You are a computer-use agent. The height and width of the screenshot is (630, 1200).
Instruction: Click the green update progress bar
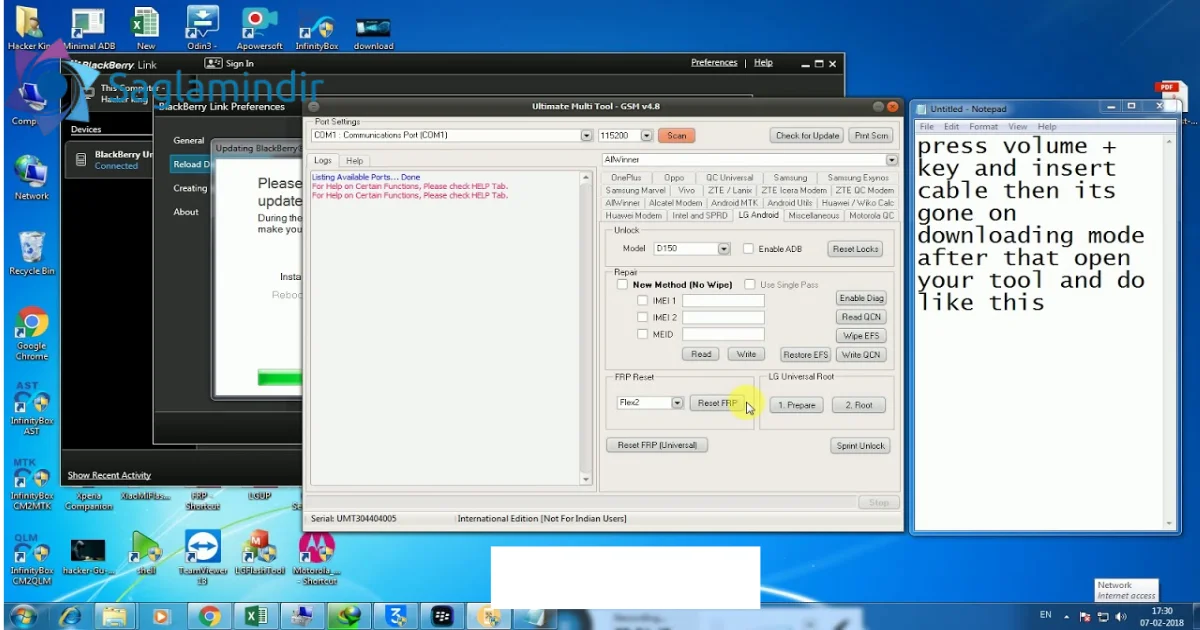click(280, 377)
